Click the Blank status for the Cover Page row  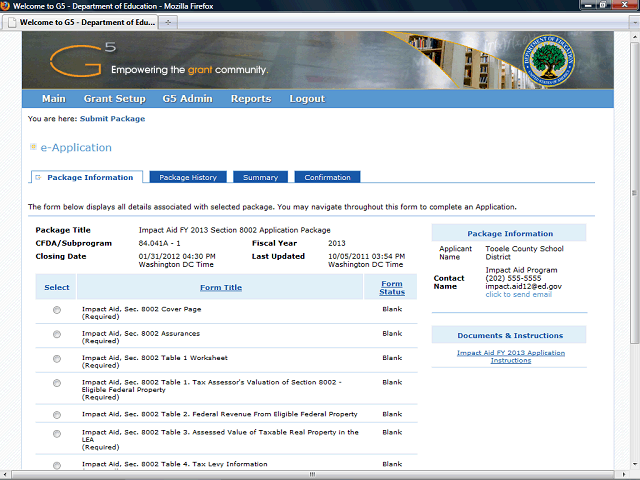[x=392, y=309]
